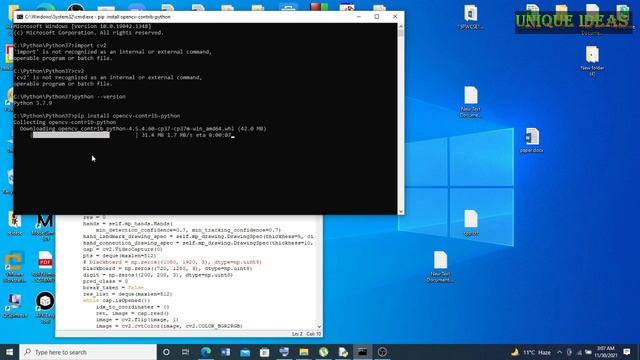
Task: Click the pip download progress bar
Action: pos(71,135)
